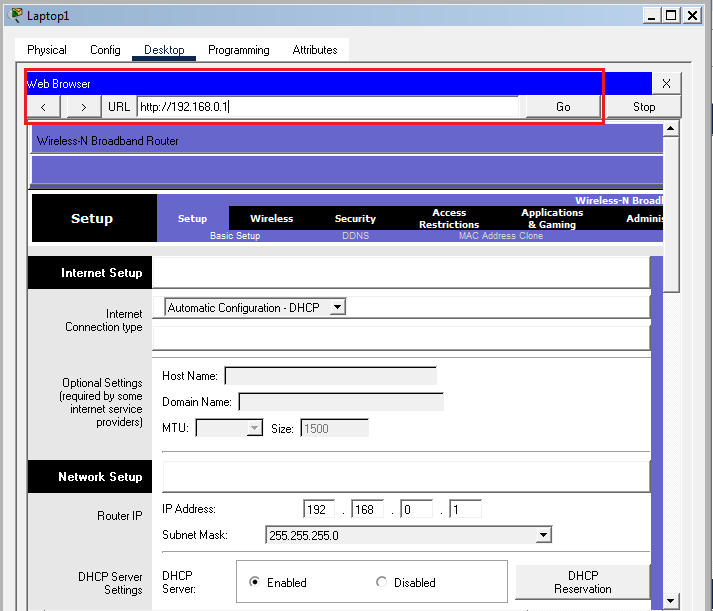
Task: Click the Packet Tracer Laptop1 window icon
Action: (16, 16)
